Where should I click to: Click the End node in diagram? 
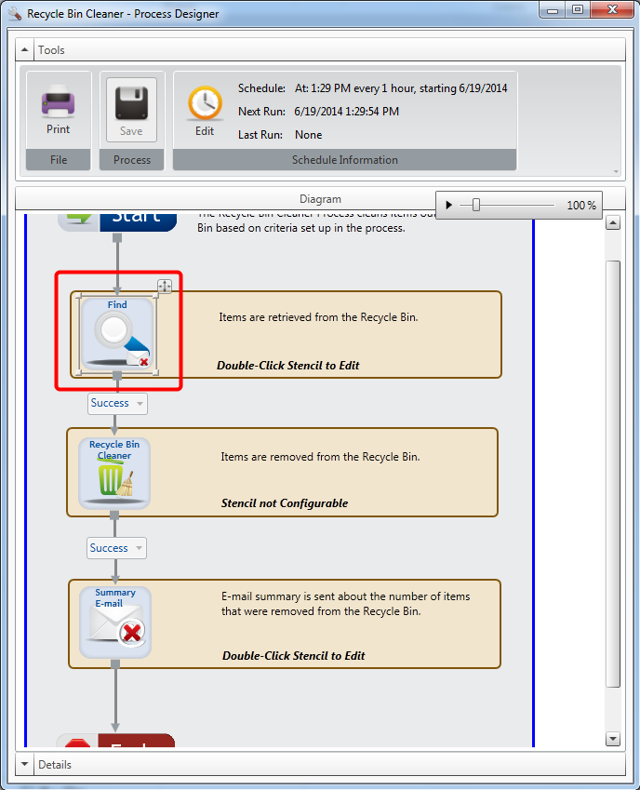click(x=117, y=743)
